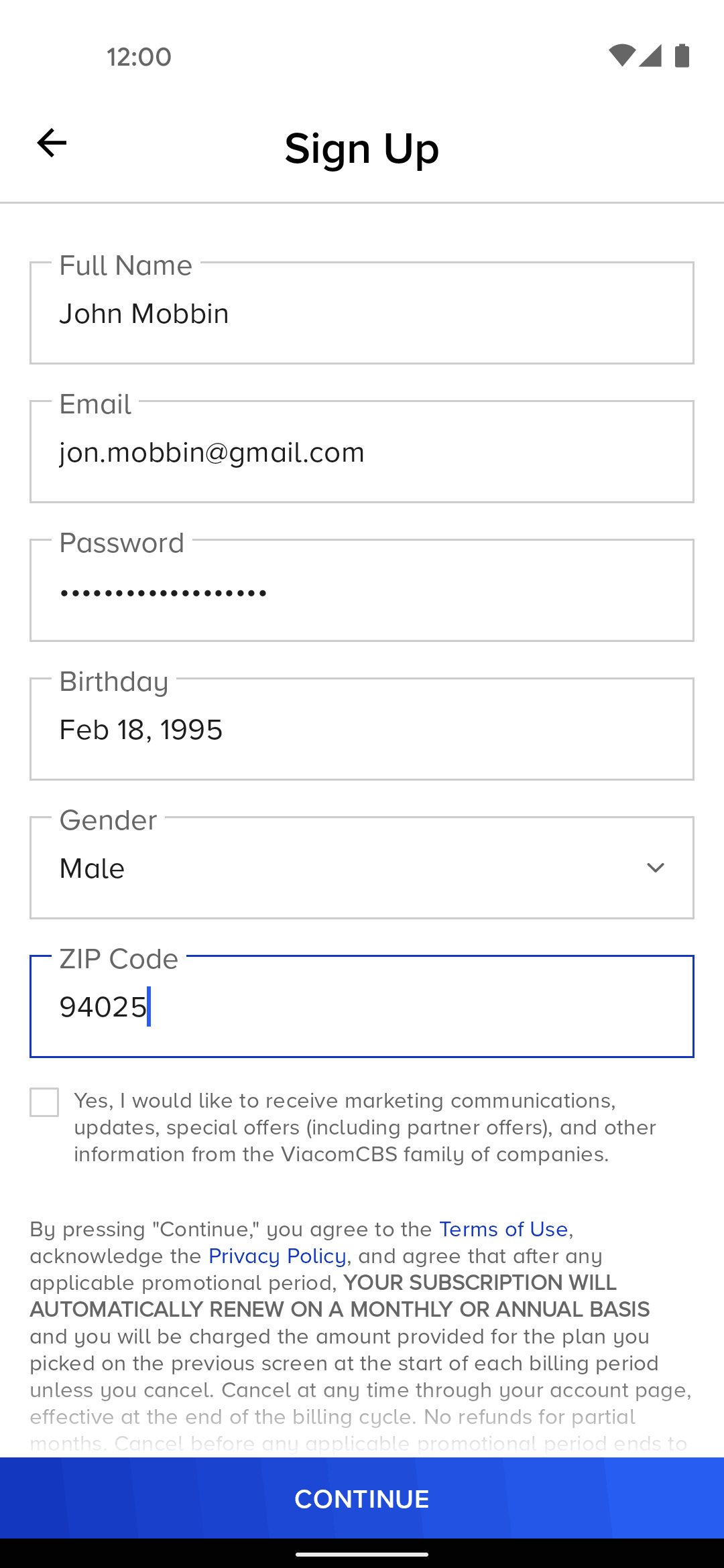Viewport: 724px width, 1568px height.
Task: Enable the marketing communications checkbox
Action: pyautogui.click(x=44, y=1102)
